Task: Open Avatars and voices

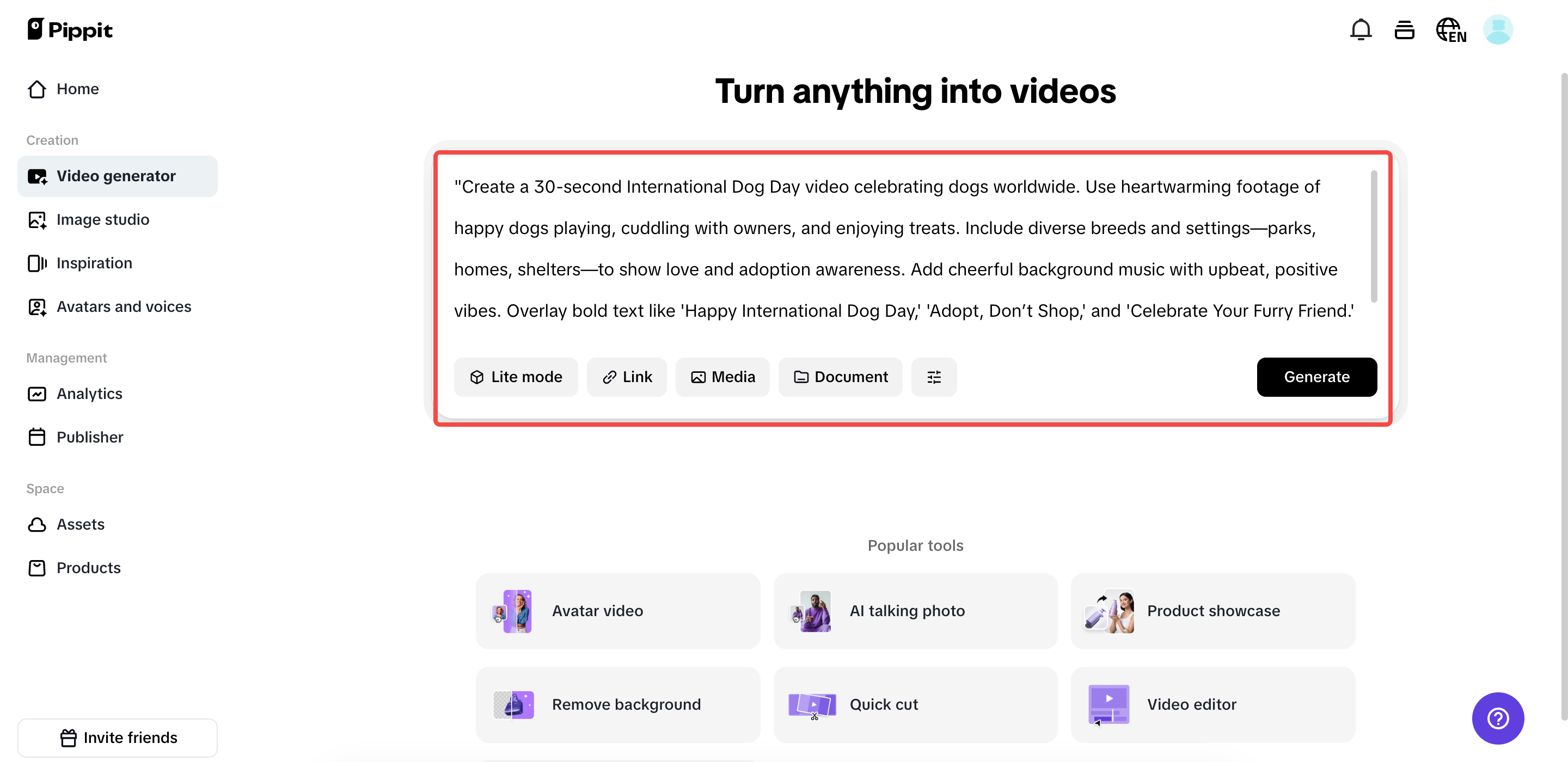Action: (x=124, y=307)
